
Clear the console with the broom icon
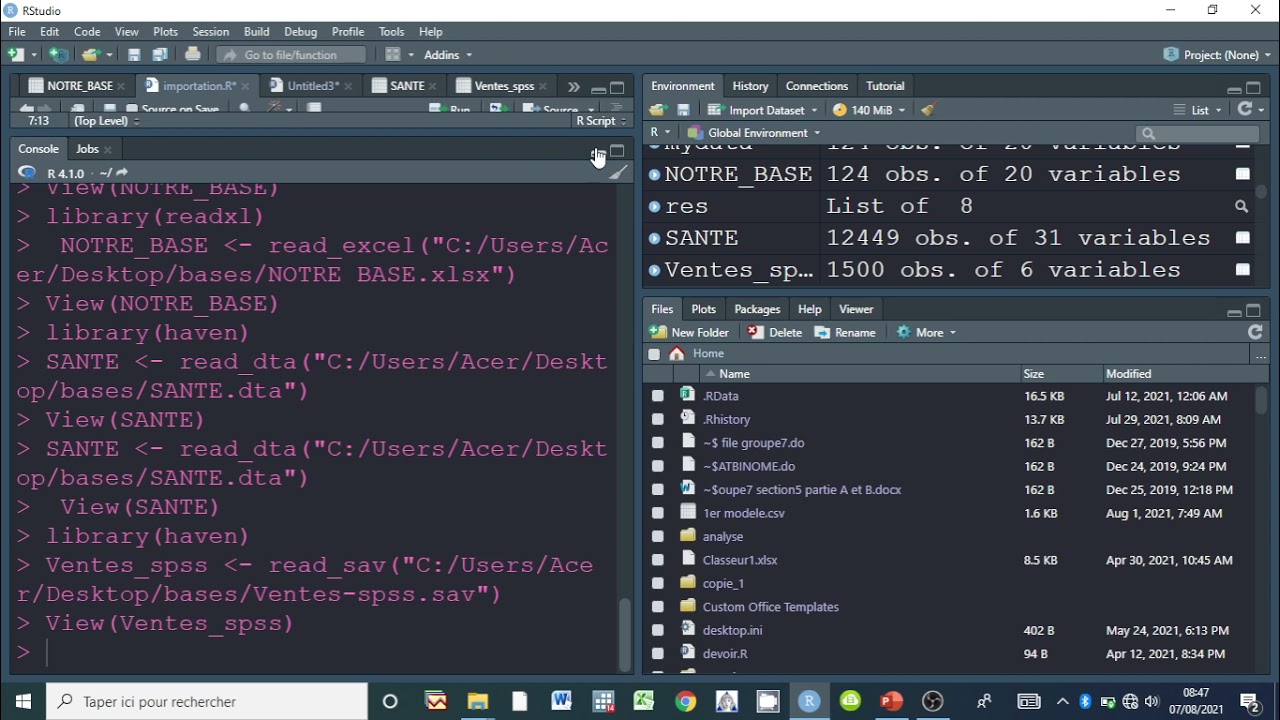[x=619, y=173]
